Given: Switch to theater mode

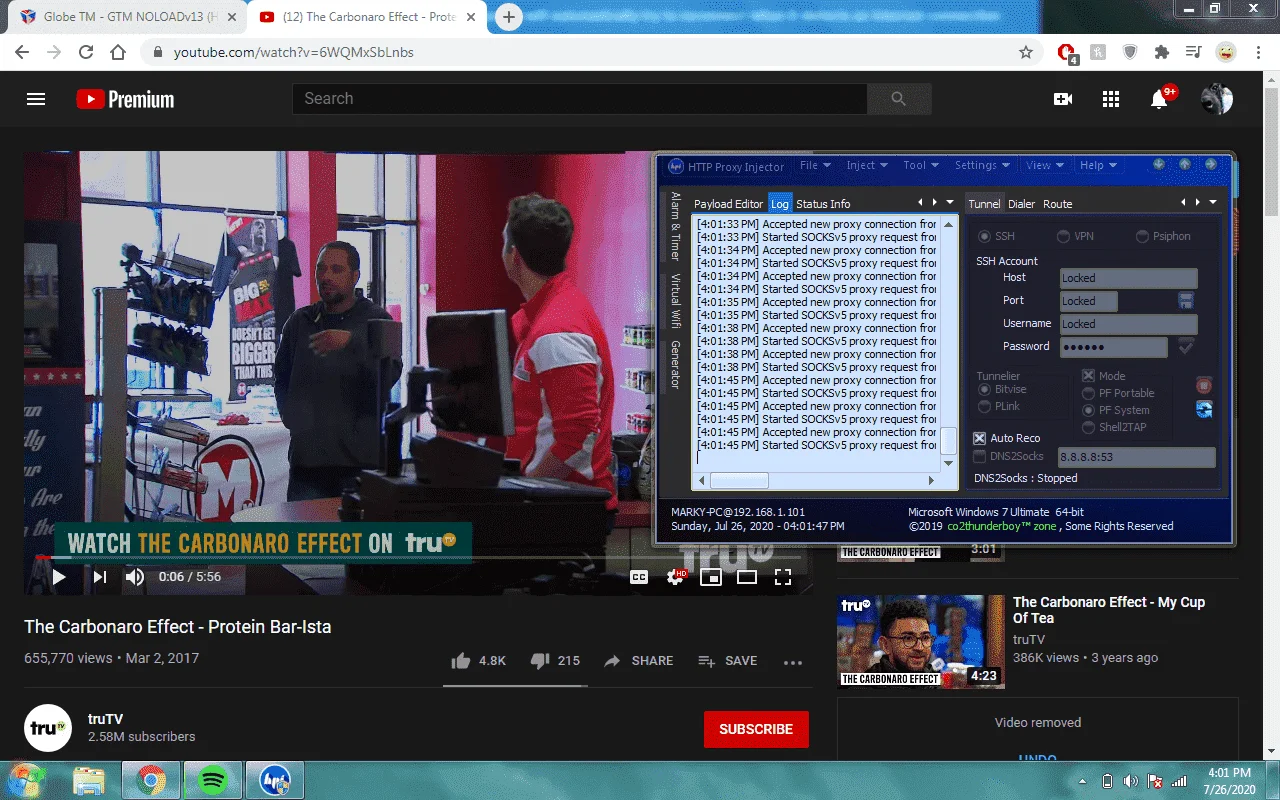Looking at the screenshot, I should pos(747,577).
